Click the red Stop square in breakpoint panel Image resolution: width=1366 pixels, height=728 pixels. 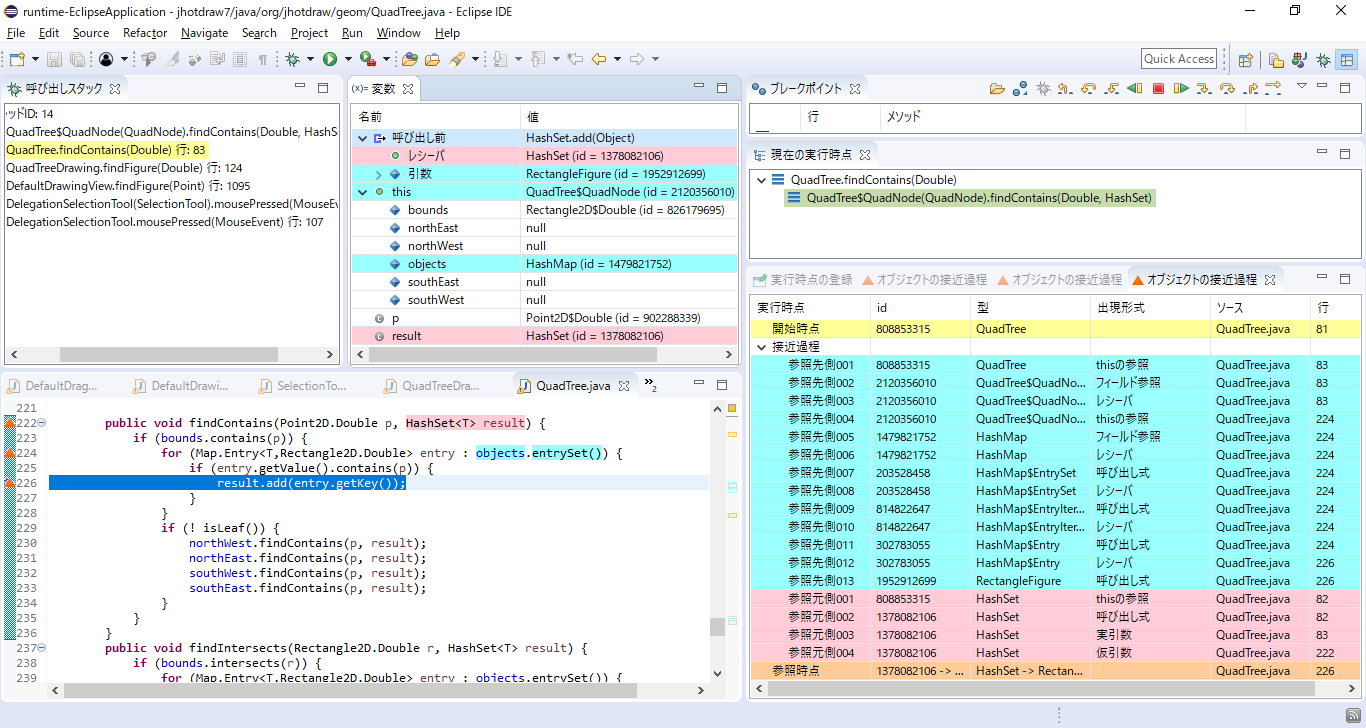(1158, 88)
